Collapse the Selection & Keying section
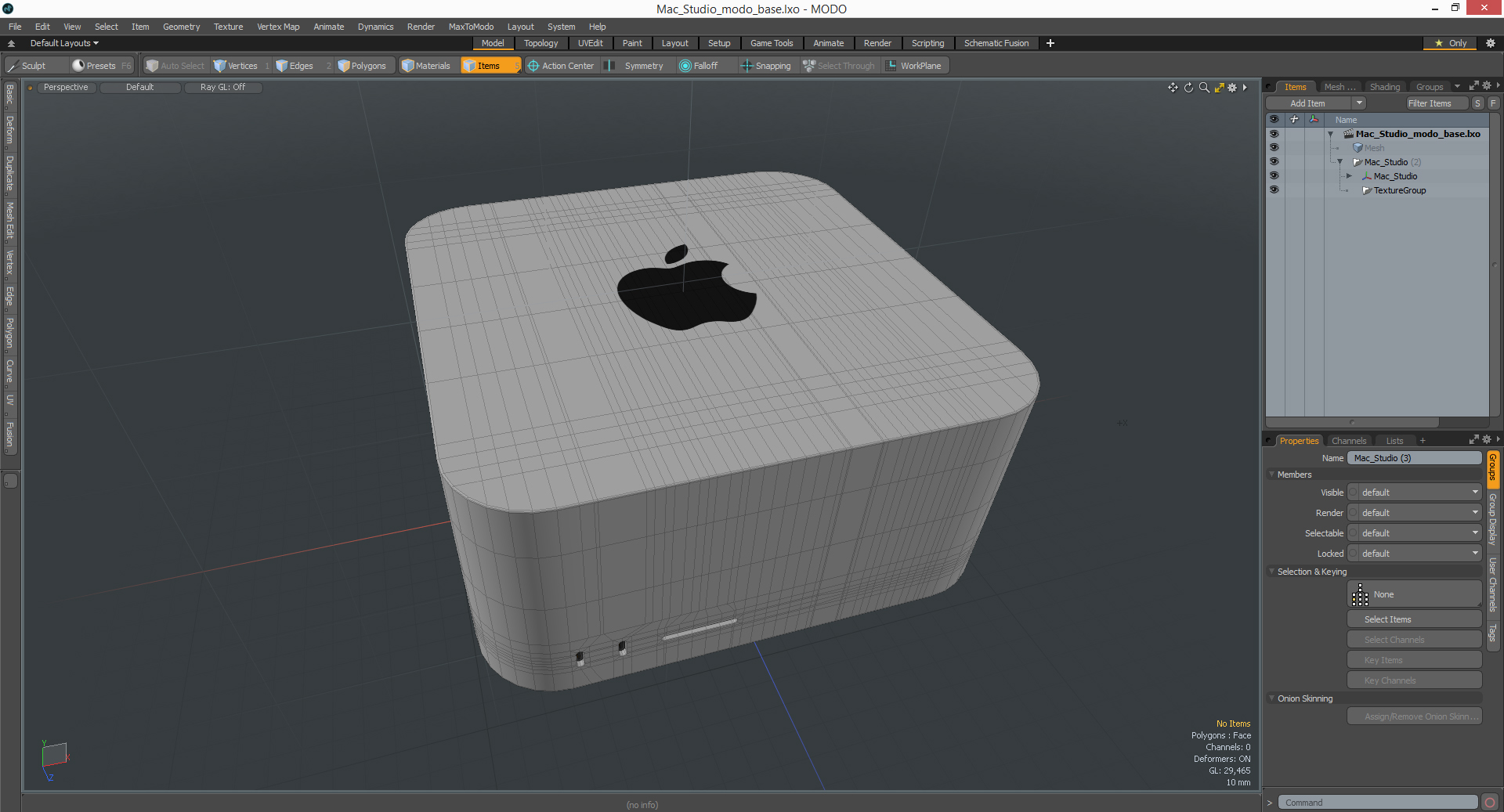Image resolution: width=1504 pixels, height=812 pixels. pos(1271,572)
